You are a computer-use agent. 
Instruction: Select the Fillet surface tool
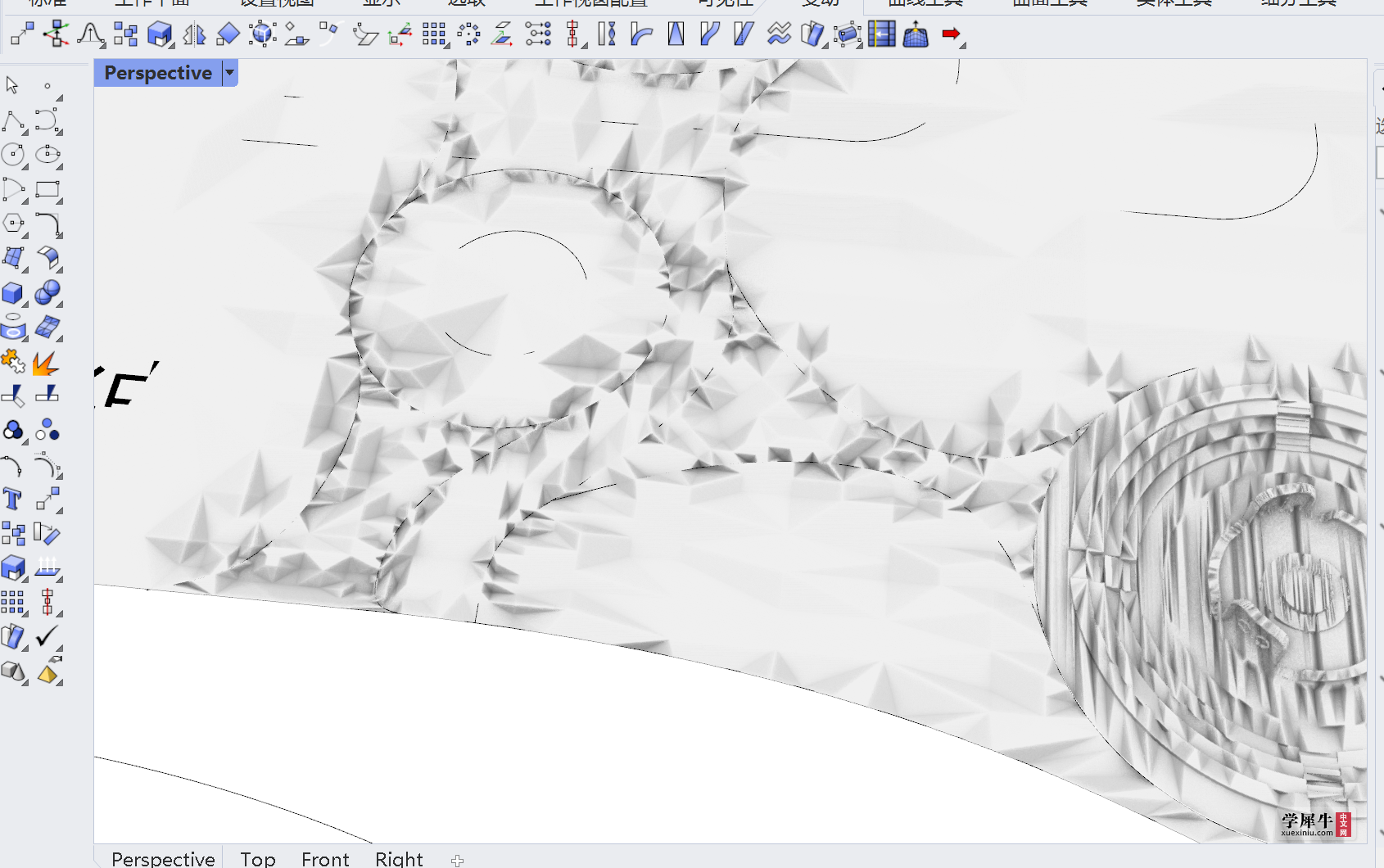pyautogui.click(x=47, y=258)
